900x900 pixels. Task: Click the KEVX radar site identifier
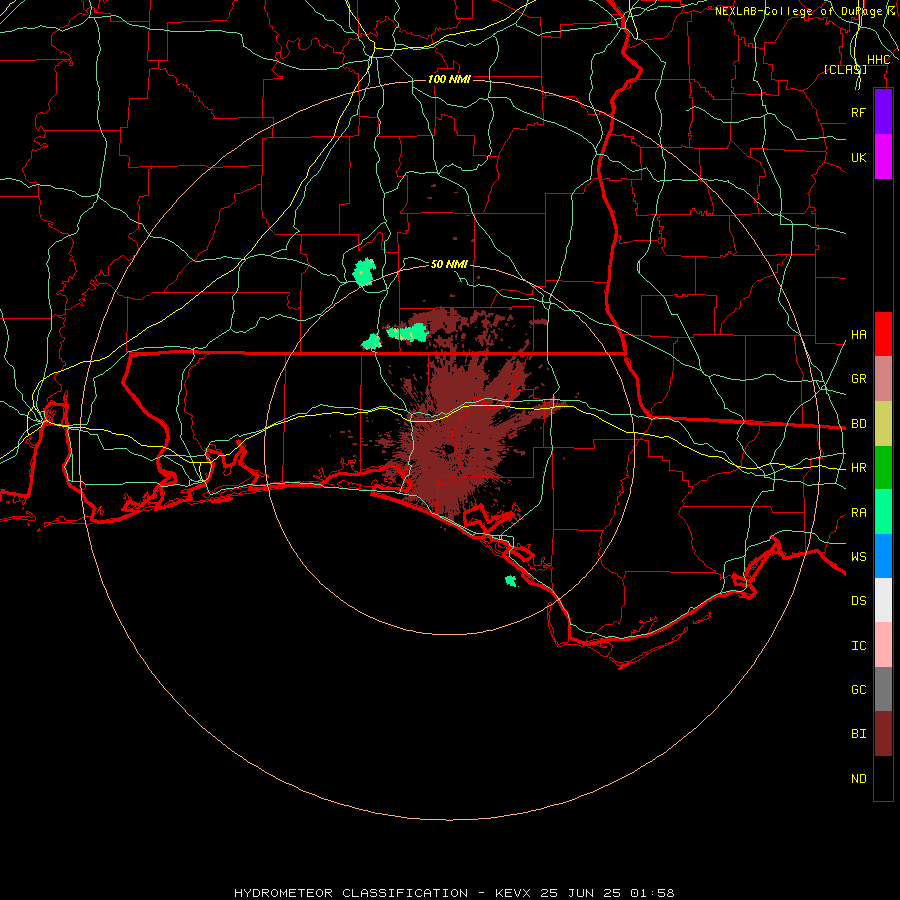pos(513,893)
